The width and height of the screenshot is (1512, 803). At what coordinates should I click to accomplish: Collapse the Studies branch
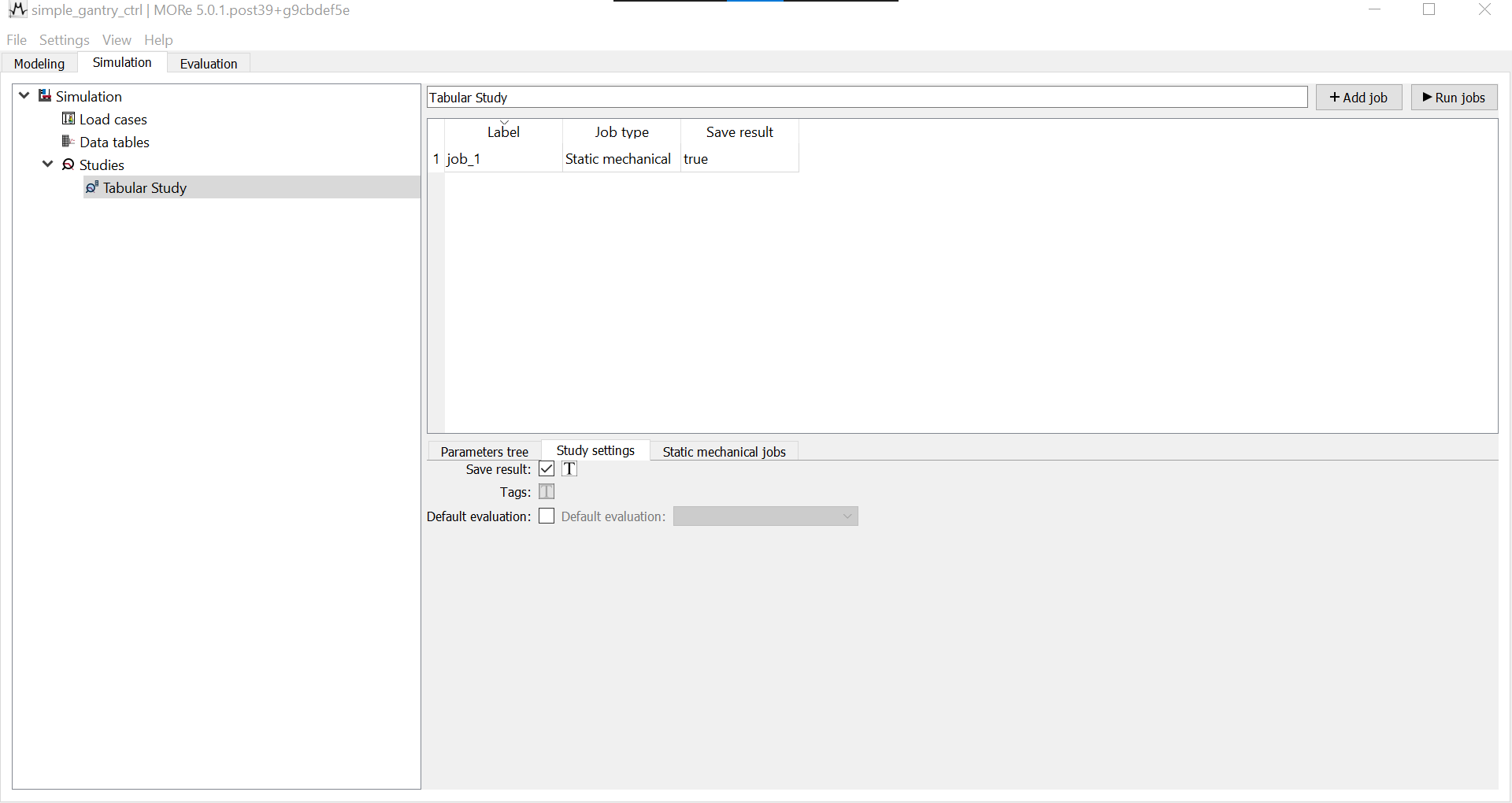pyautogui.click(x=46, y=164)
